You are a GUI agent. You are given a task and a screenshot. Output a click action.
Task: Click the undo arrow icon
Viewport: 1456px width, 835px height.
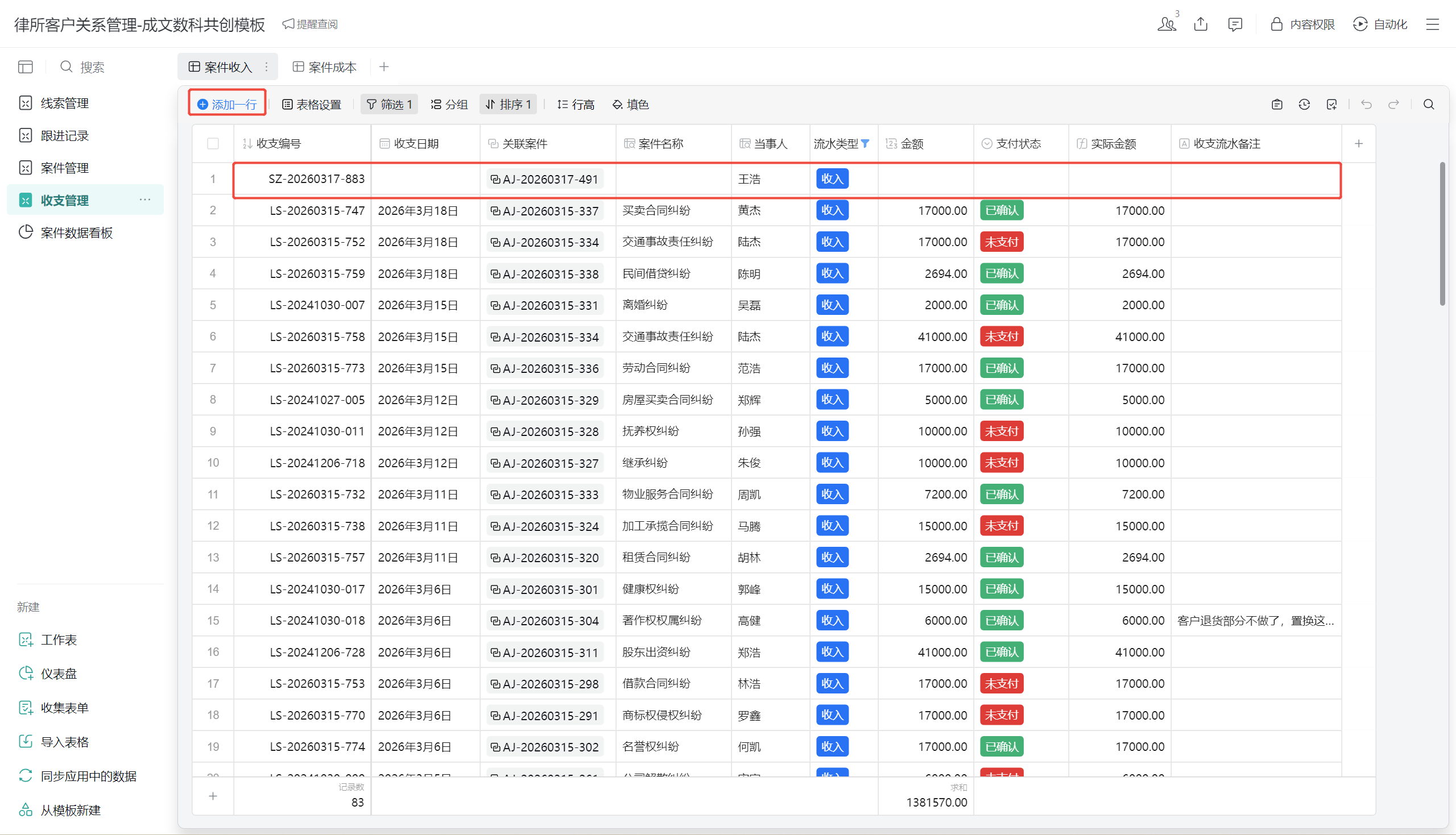click(x=1366, y=105)
